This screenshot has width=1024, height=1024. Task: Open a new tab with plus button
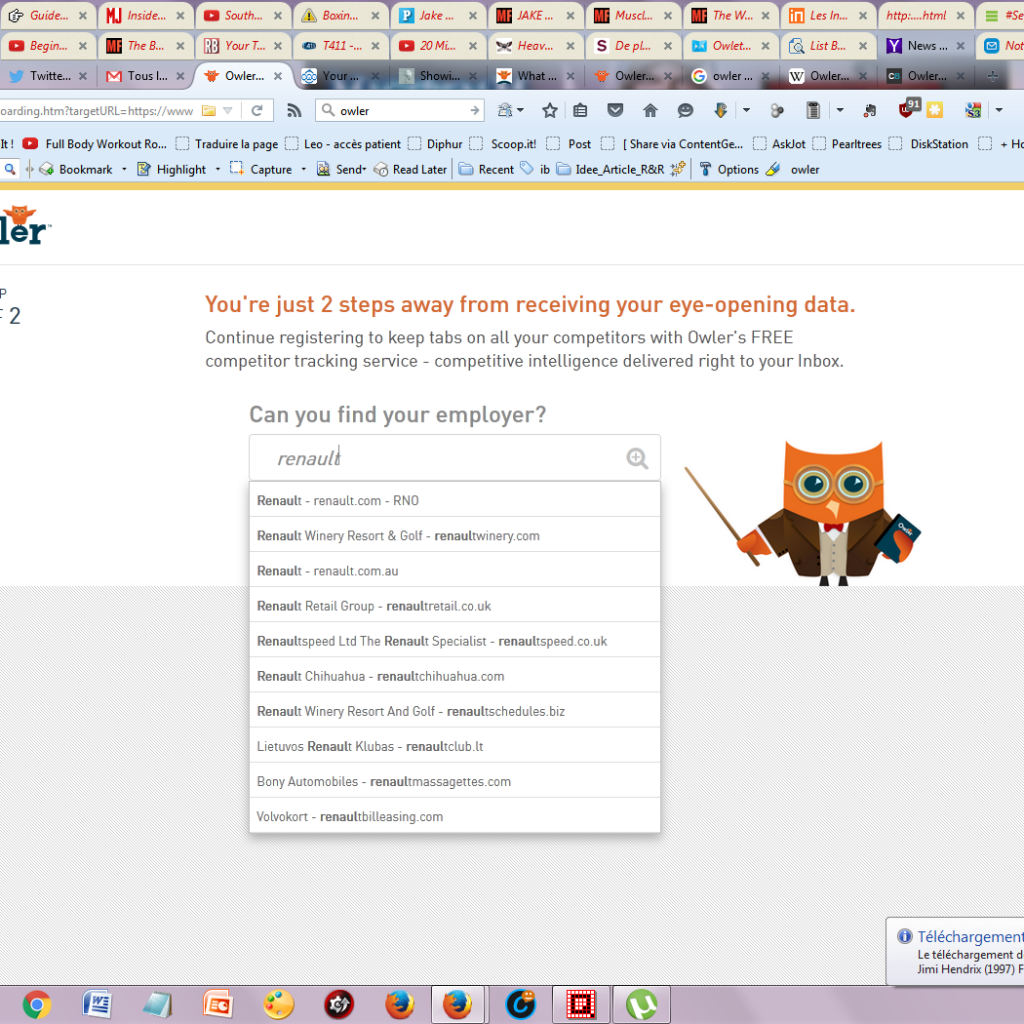(992, 76)
